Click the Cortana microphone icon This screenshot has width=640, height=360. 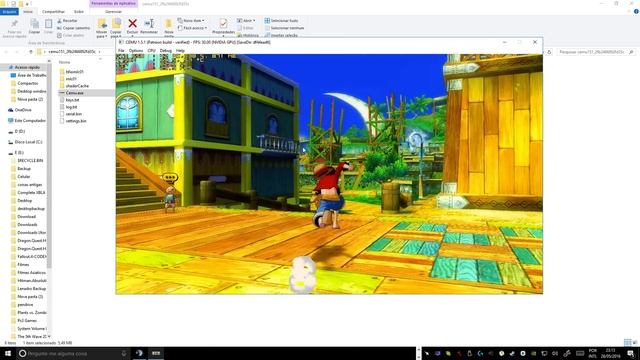(124, 353)
